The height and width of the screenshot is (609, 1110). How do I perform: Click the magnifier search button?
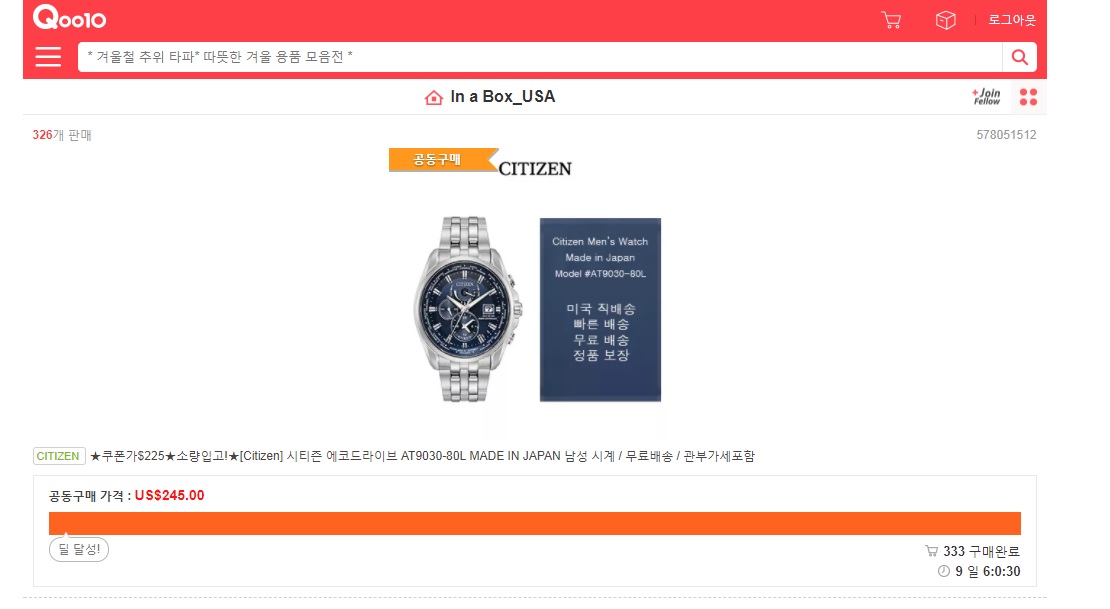click(1019, 57)
